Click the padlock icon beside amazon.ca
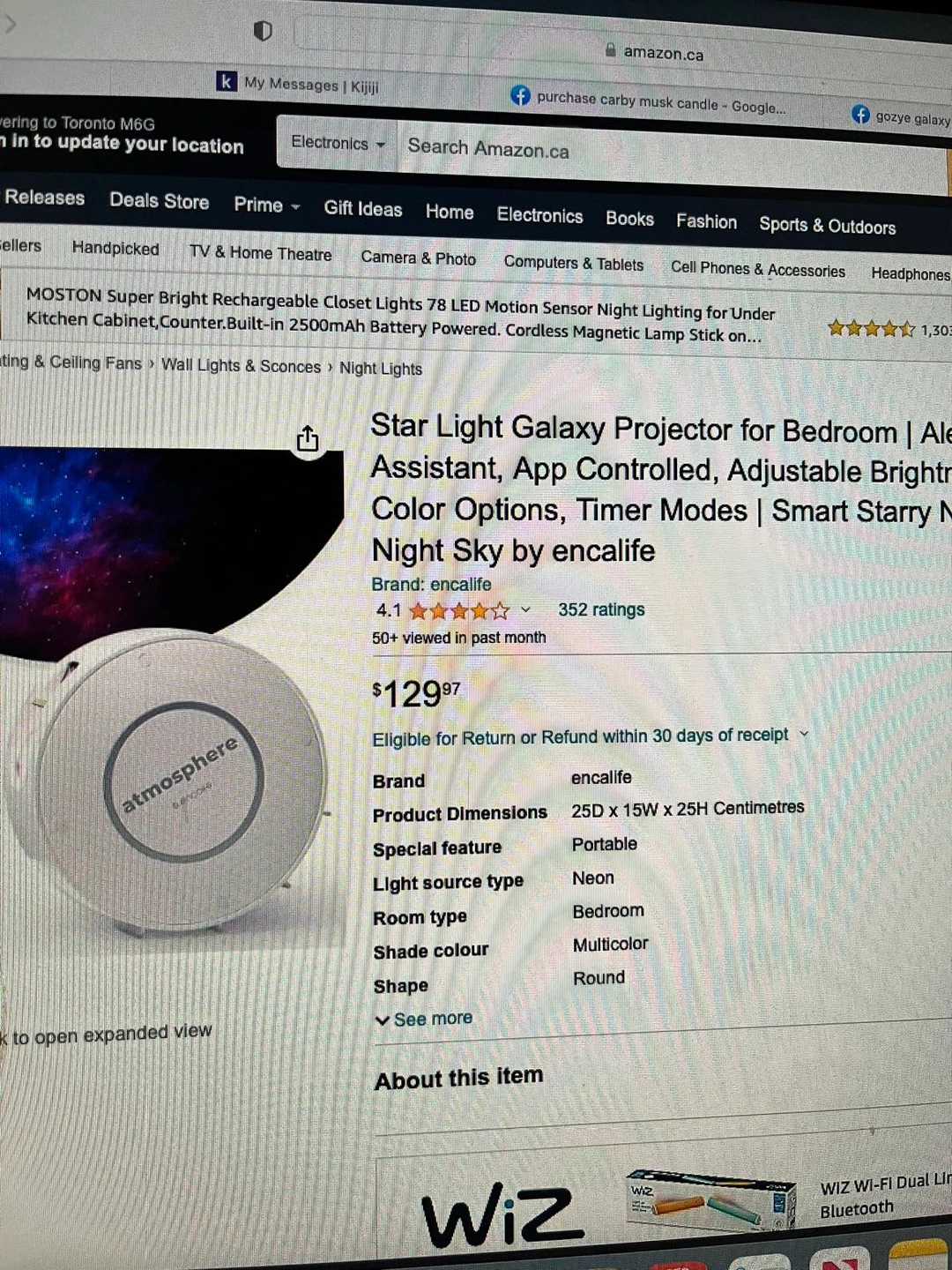 pyautogui.click(x=610, y=50)
